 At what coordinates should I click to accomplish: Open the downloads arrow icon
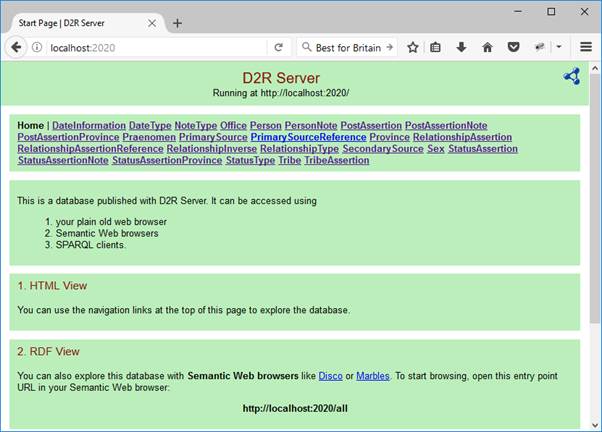(462, 47)
